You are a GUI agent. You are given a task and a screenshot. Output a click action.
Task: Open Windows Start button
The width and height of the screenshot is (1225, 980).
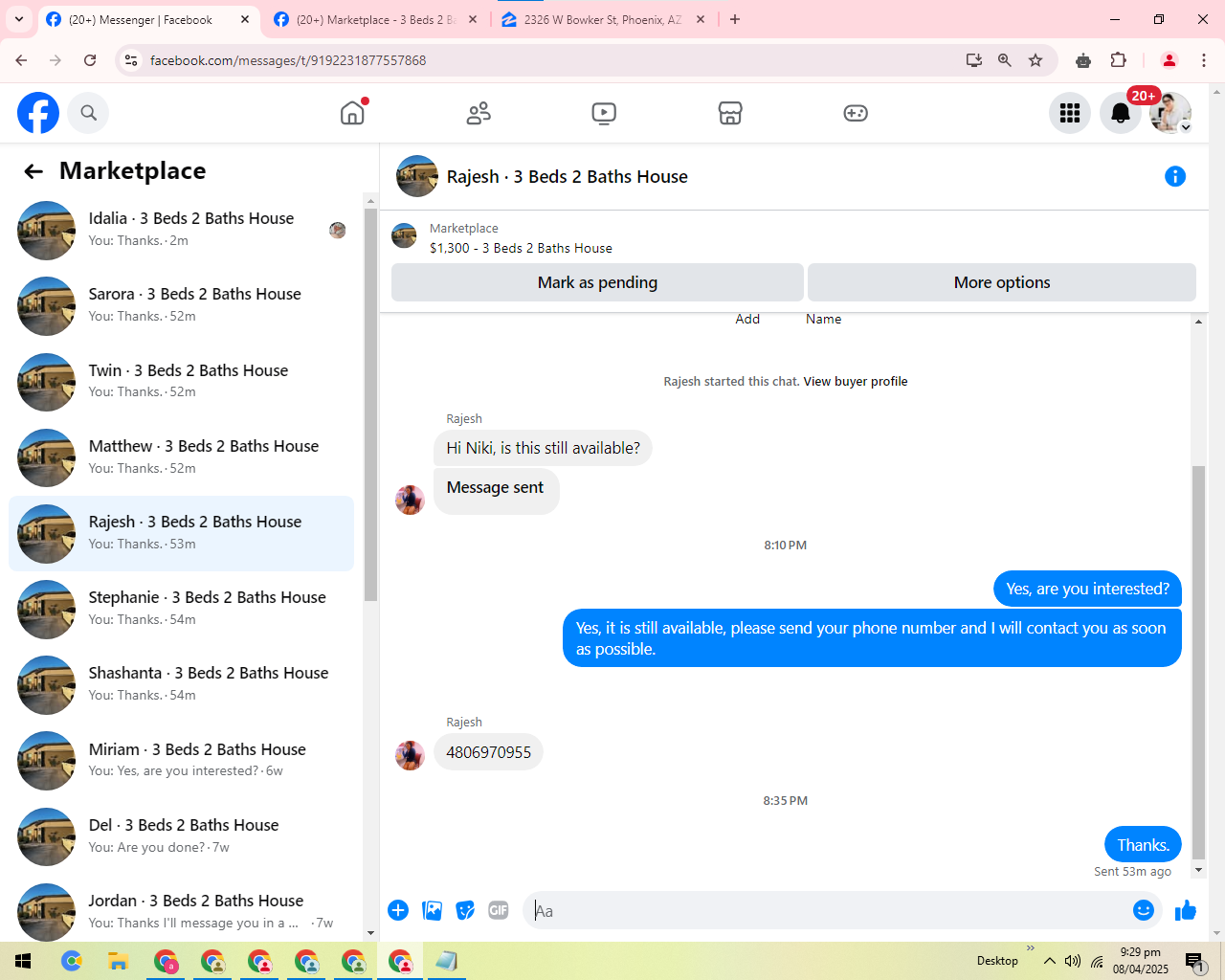tap(23, 961)
